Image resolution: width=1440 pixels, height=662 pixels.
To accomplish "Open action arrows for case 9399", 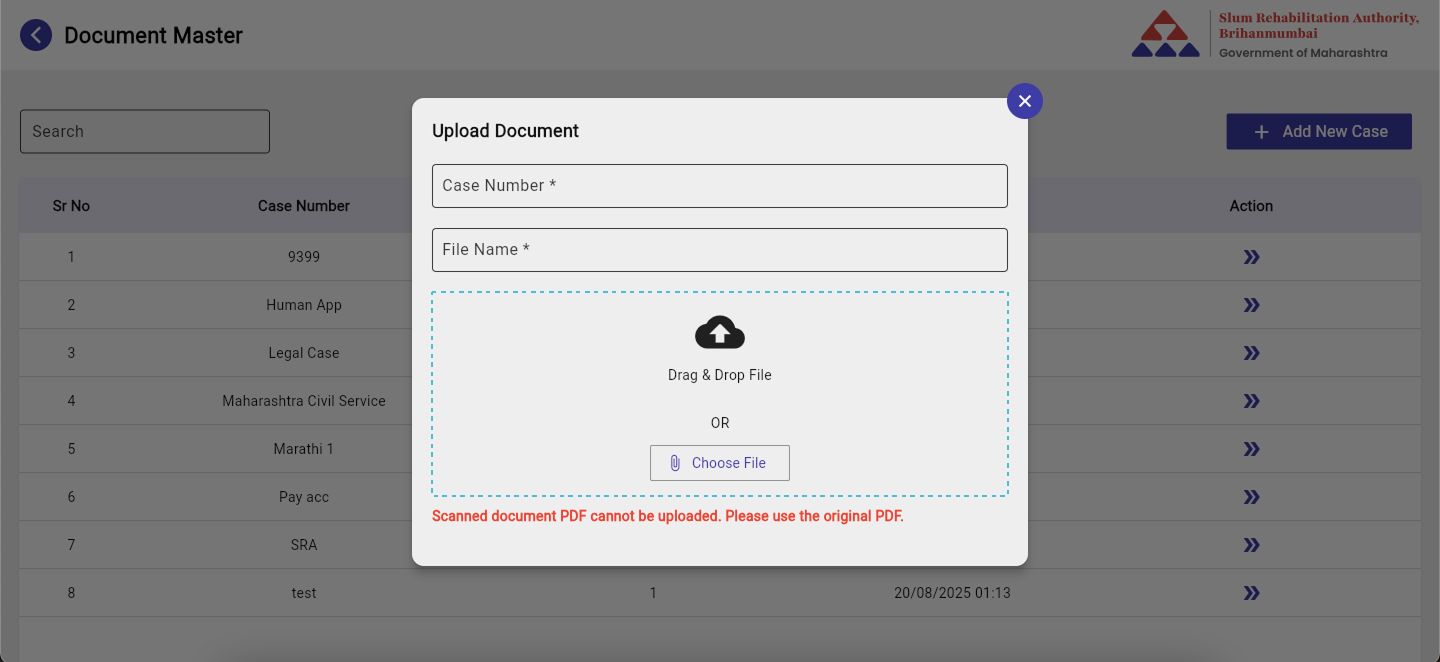I will click(x=1251, y=257).
